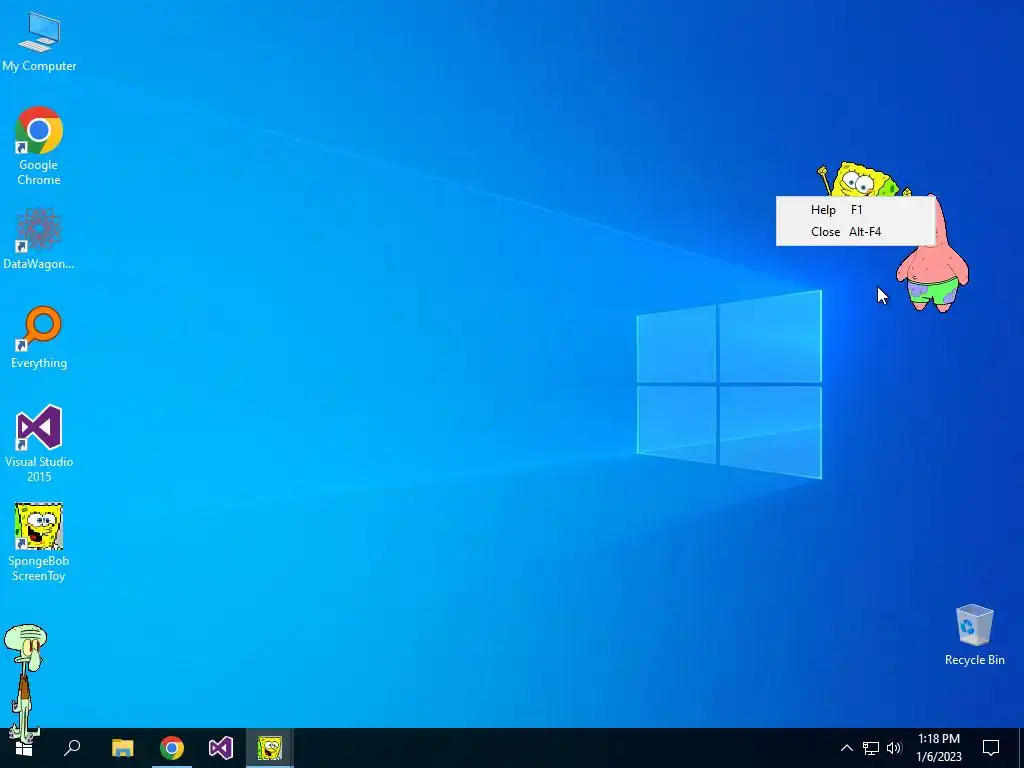Click the SpongeBob character behind the menu
1024x768 pixels.
point(863,180)
